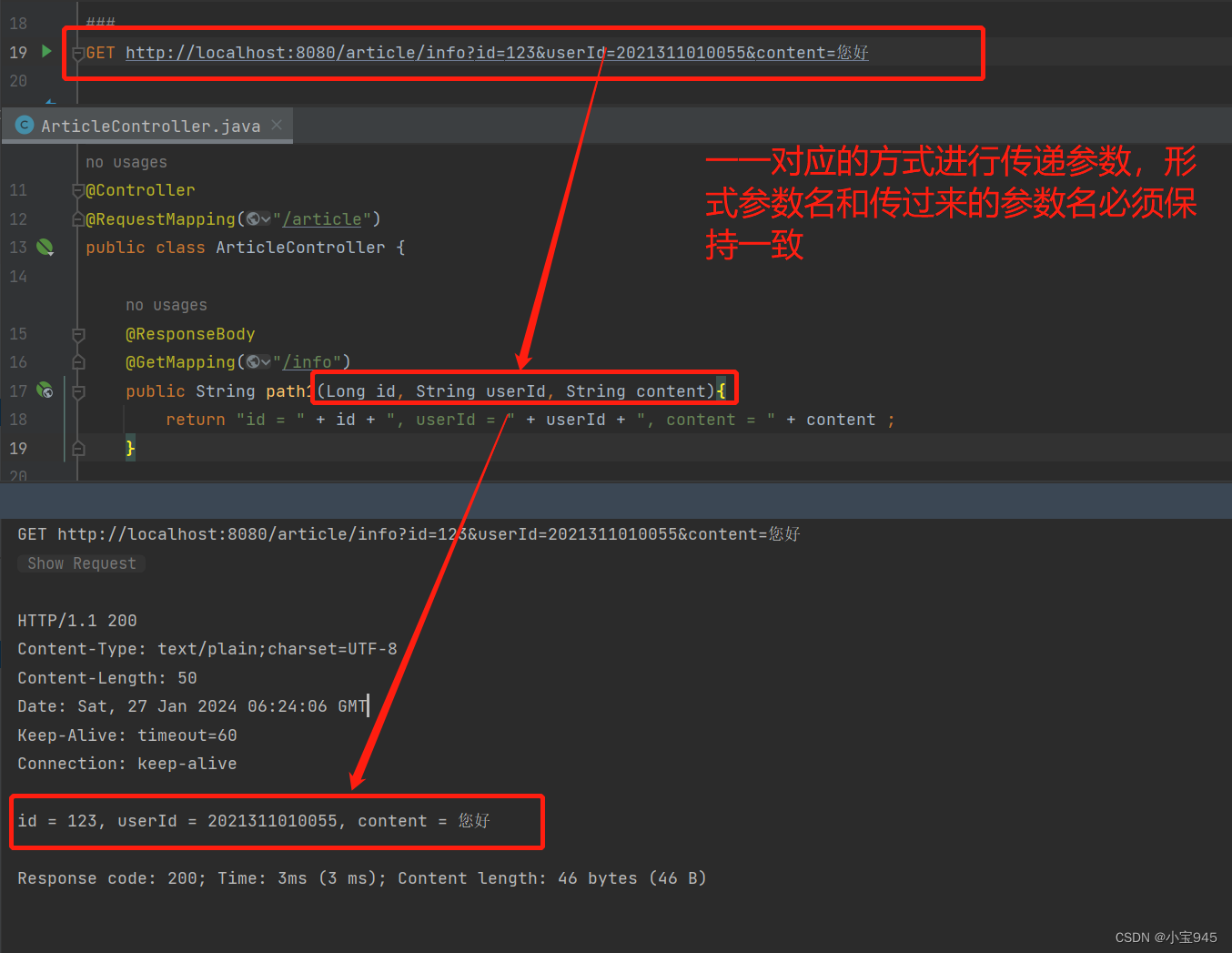
Task: Click the GET request line in response panel
Action: pyautogui.click(x=409, y=534)
